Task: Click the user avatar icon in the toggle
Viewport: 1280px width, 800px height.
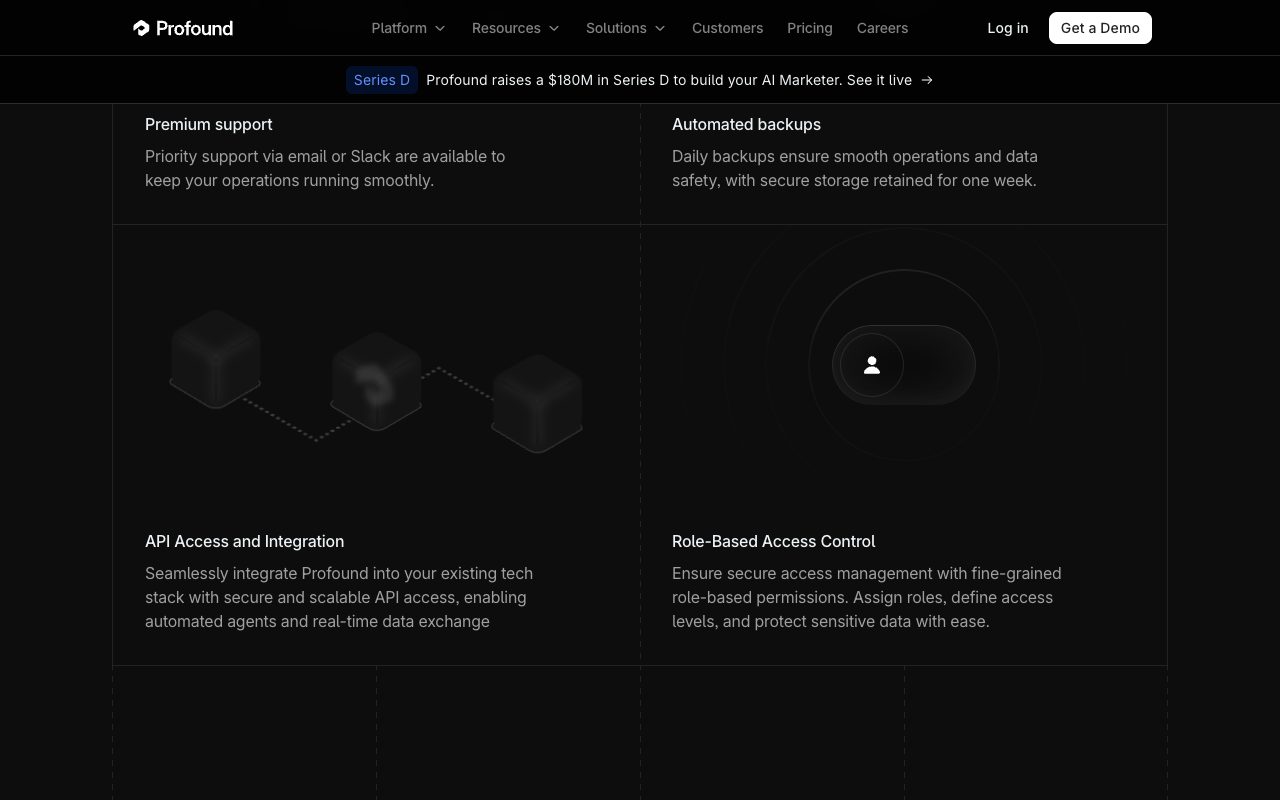Action: [x=872, y=365]
